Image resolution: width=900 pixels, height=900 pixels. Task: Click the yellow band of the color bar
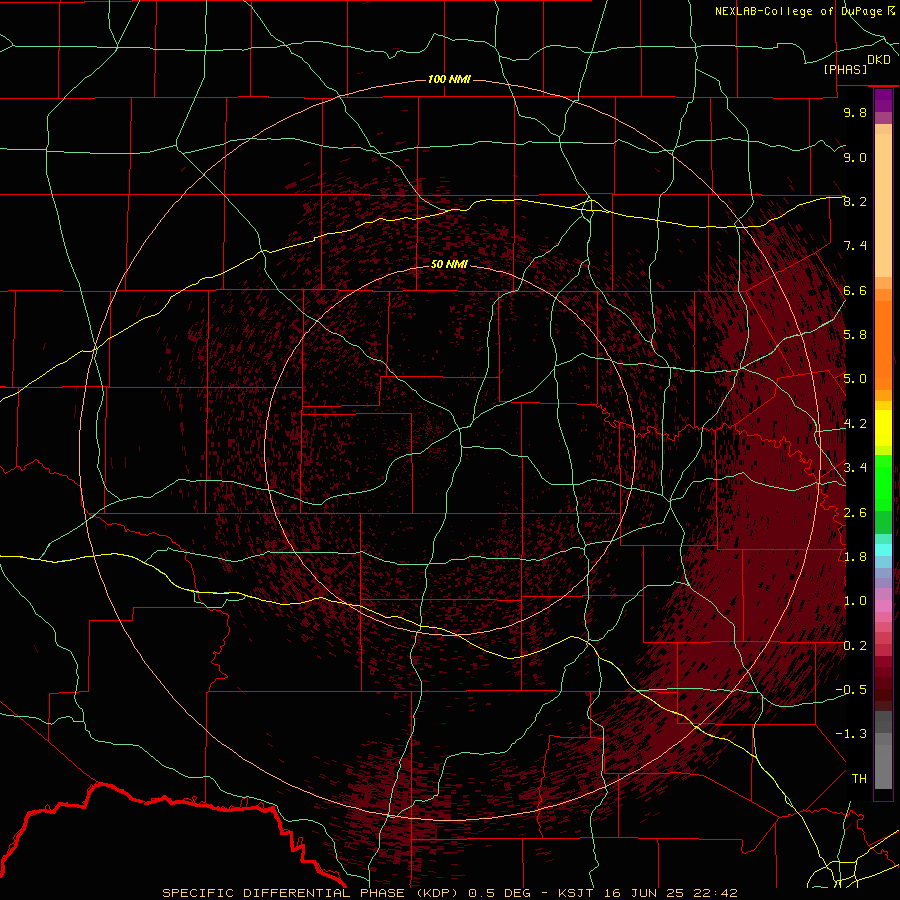[x=883, y=428]
